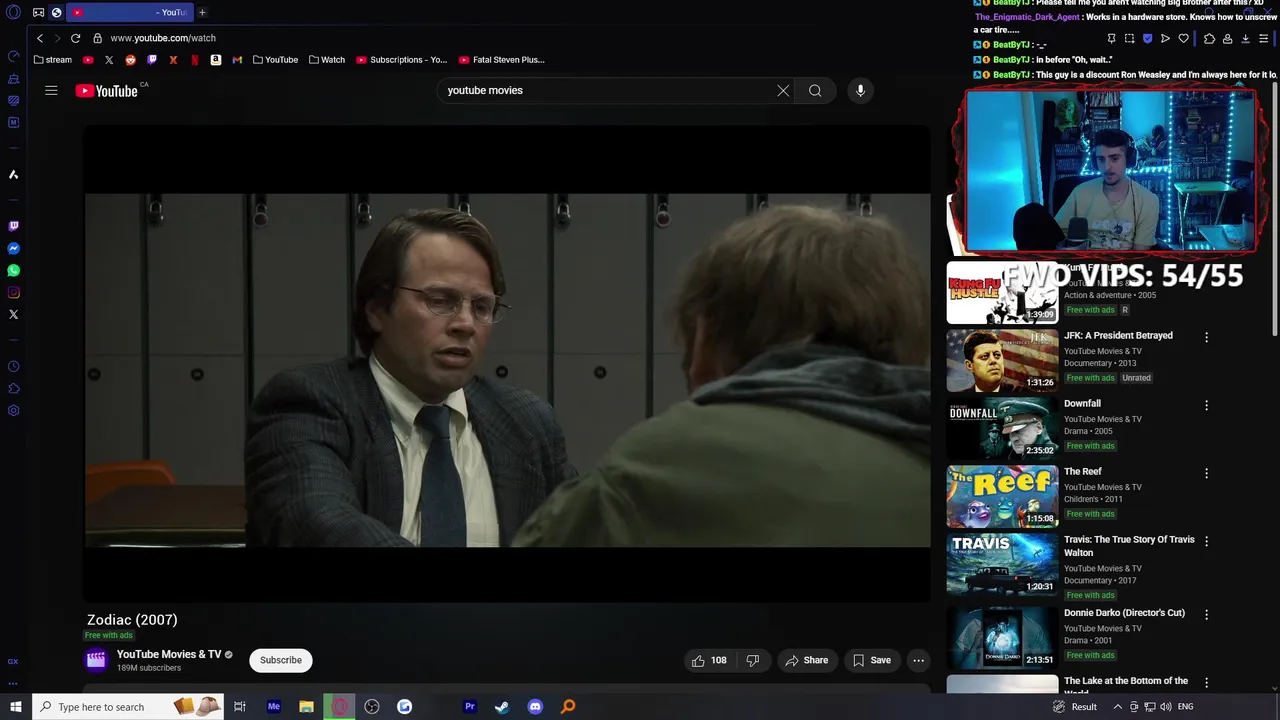The height and width of the screenshot is (720, 1280).
Task: Open the GX Corner controller icon in the tab bar
Action: pyautogui.click(x=38, y=12)
